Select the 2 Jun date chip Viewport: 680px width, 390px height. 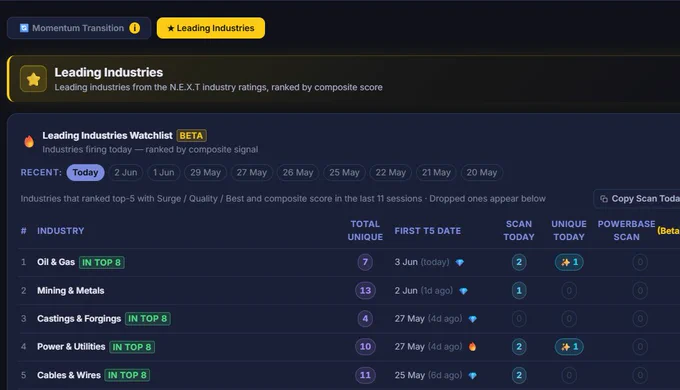(x=126, y=173)
